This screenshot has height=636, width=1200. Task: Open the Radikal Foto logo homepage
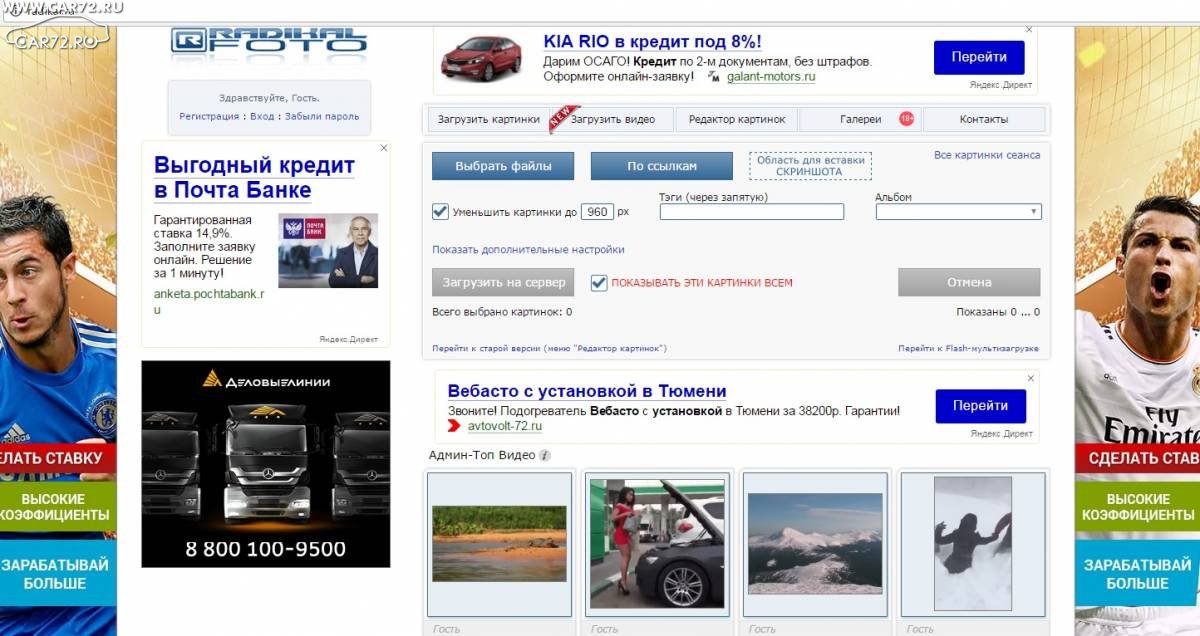point(269,41)
